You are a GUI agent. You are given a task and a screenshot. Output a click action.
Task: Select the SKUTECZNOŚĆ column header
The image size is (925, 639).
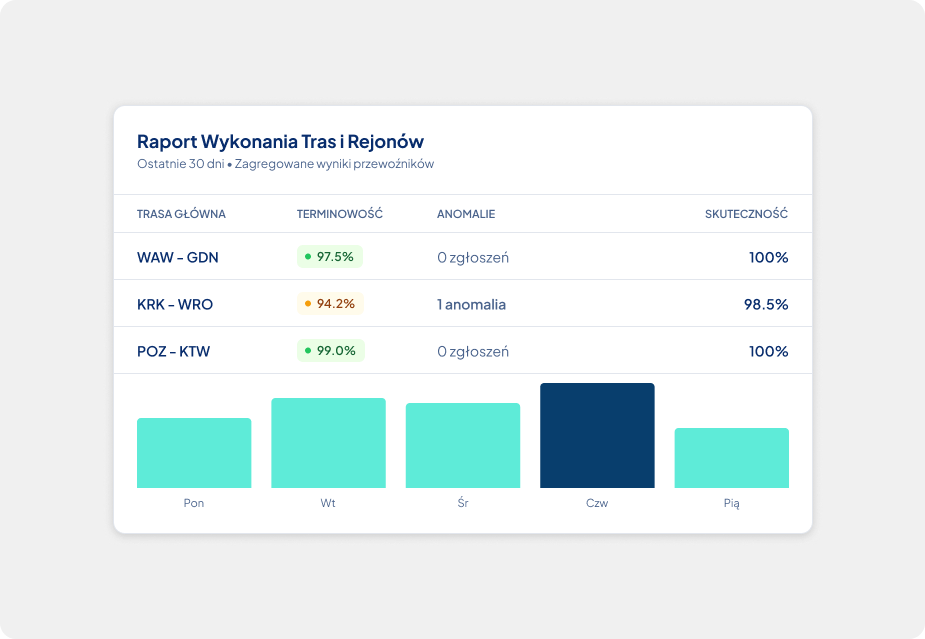pyautogui.click(x=746, y=214)
